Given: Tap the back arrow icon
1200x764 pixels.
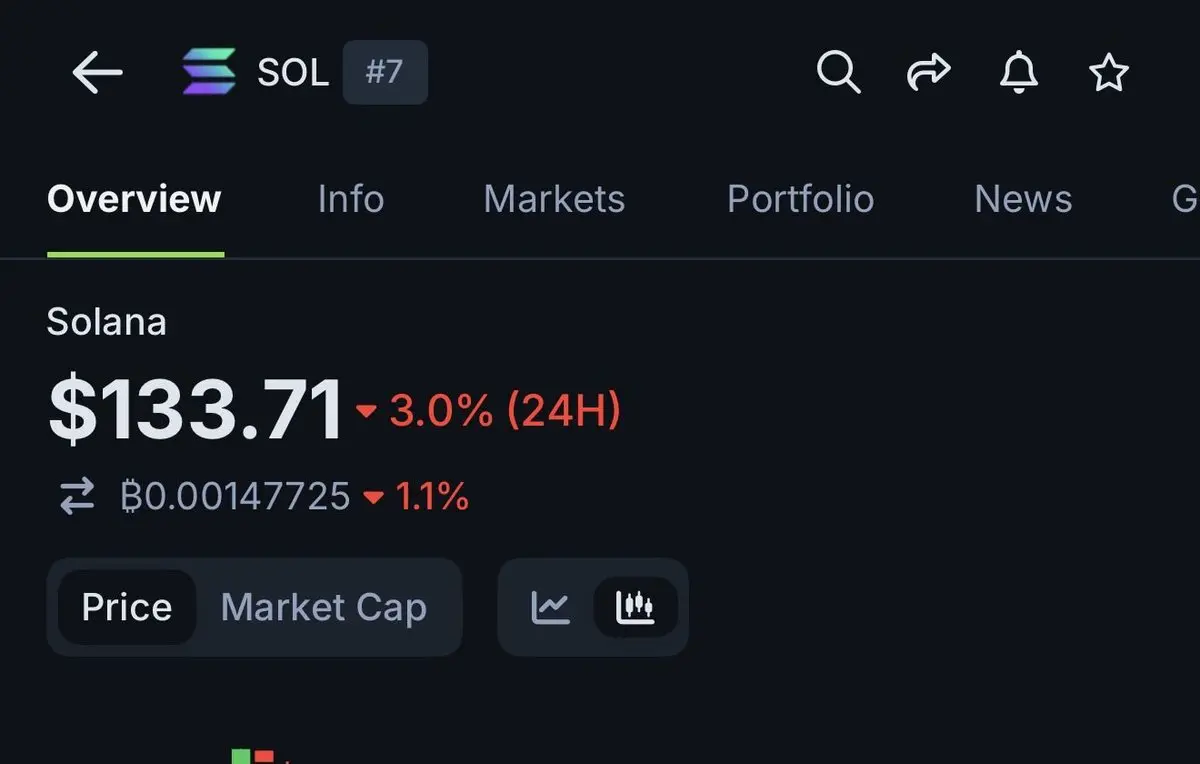Looking at the screenshot, I should [x=97, y=73].
